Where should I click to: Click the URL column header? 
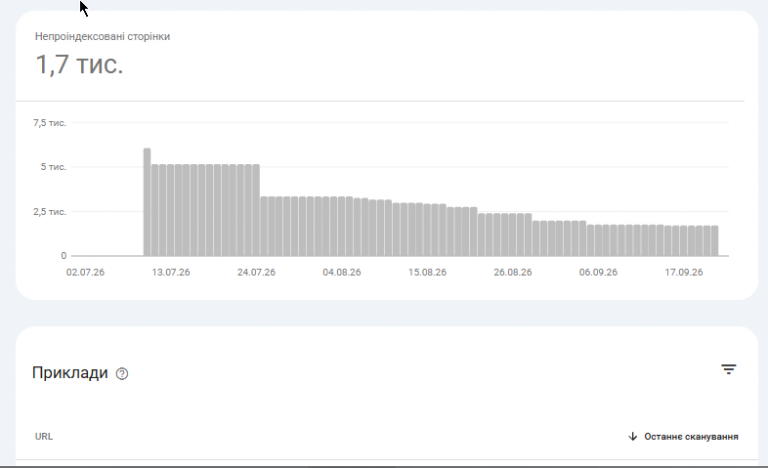[44, 436]
